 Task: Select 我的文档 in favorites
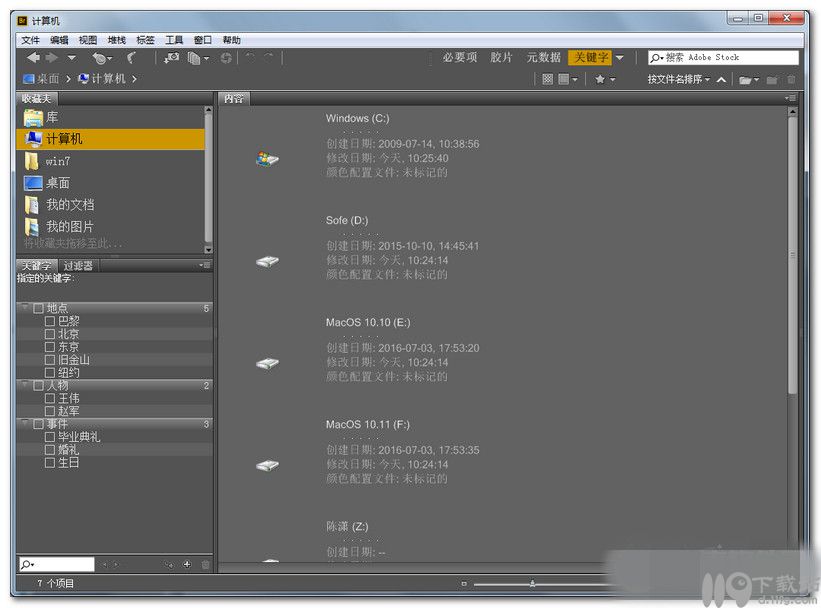click(x=110, y=205)
